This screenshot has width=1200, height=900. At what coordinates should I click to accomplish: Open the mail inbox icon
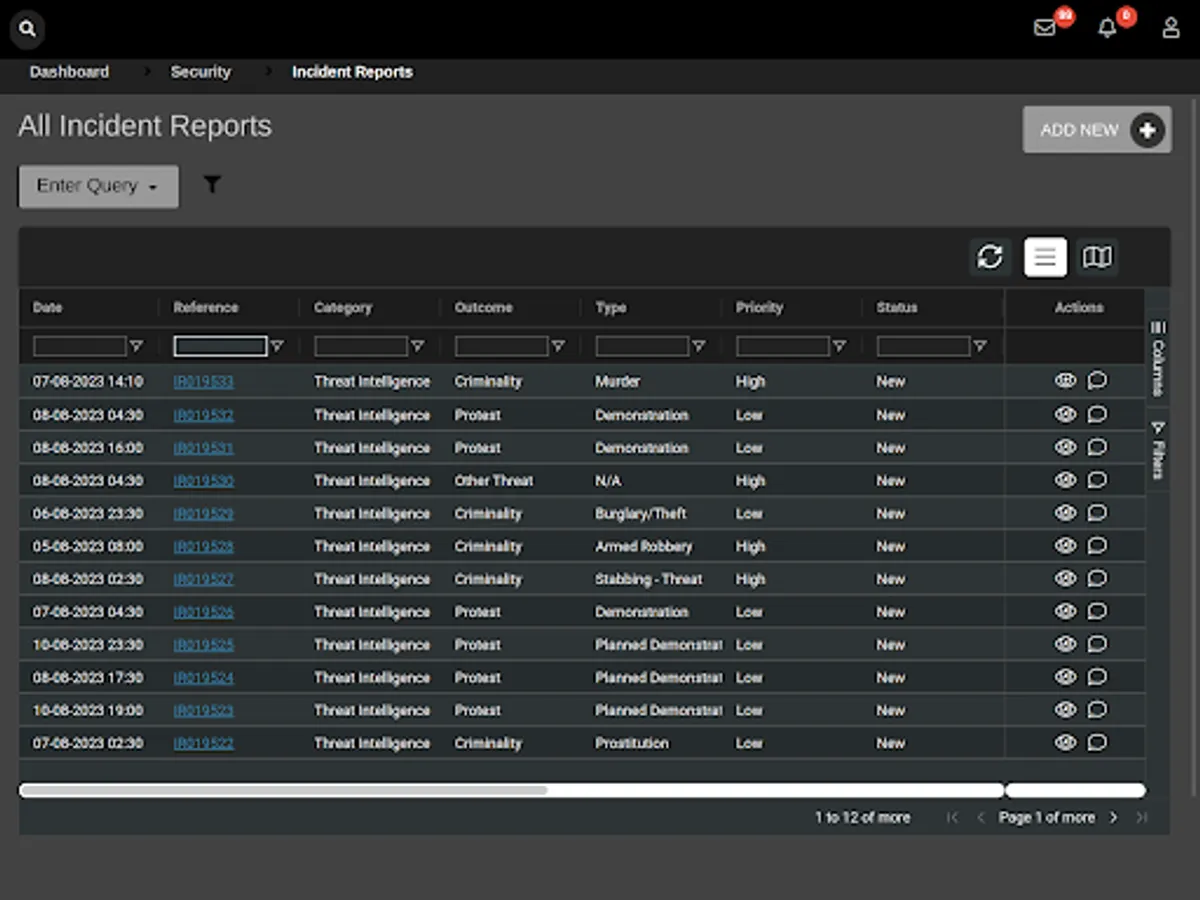click(x=1045, y=28)
